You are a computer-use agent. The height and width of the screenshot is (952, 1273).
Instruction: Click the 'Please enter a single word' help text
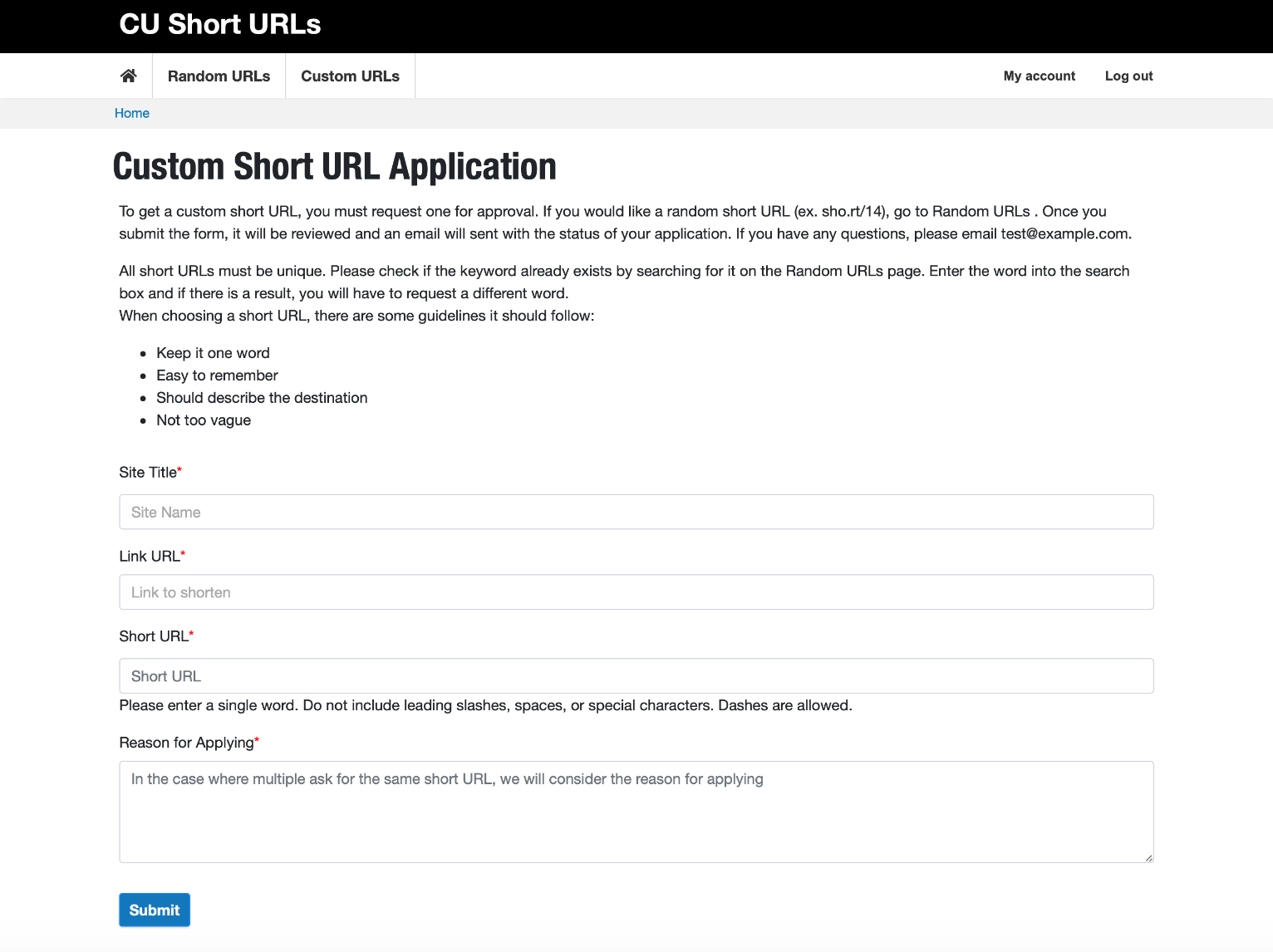point(485,705)
